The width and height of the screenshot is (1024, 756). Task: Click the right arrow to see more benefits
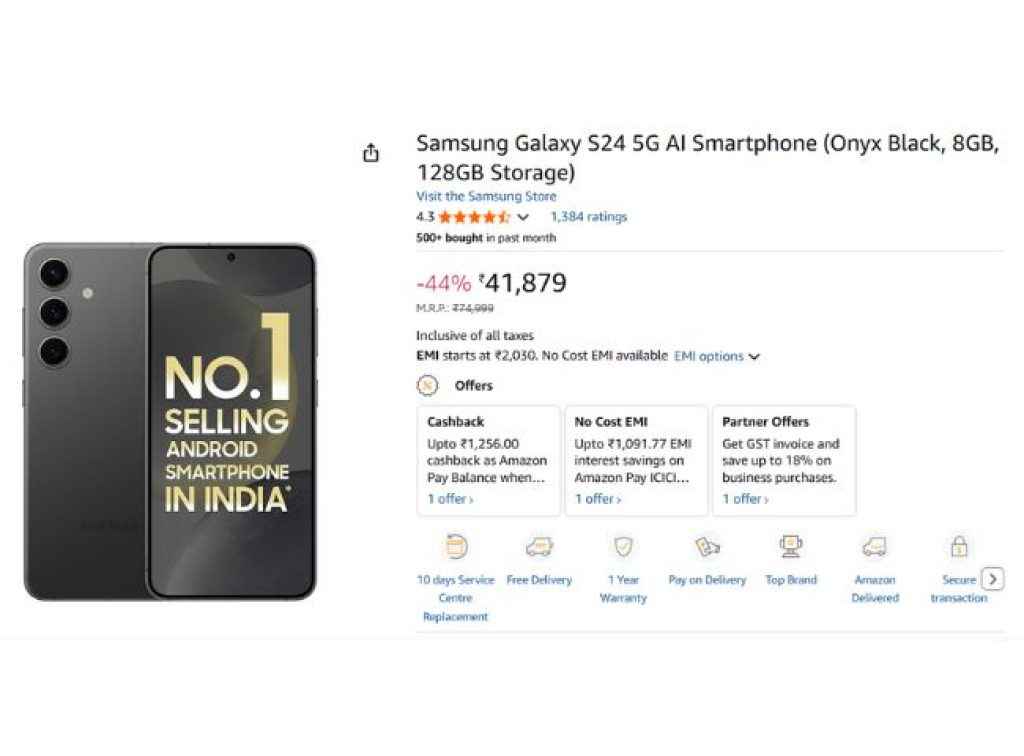pos(993,579)
